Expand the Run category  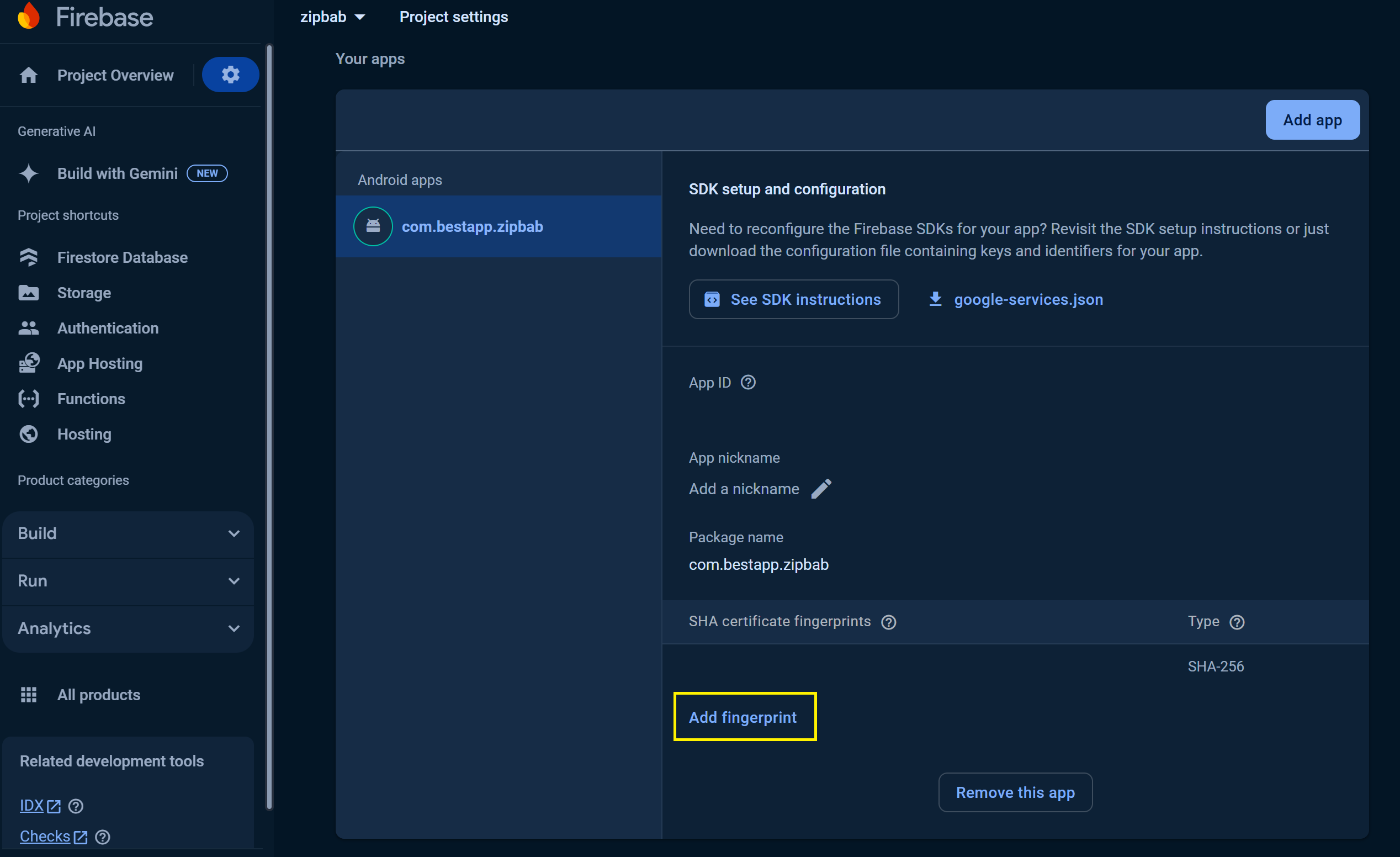pos(128,581)
